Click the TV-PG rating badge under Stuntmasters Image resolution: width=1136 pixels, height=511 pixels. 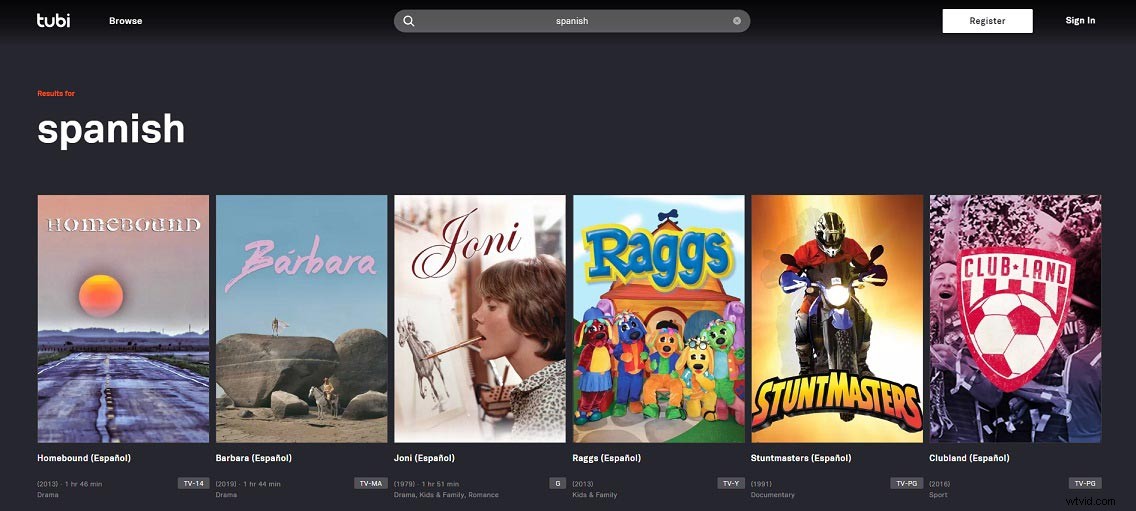906,483
